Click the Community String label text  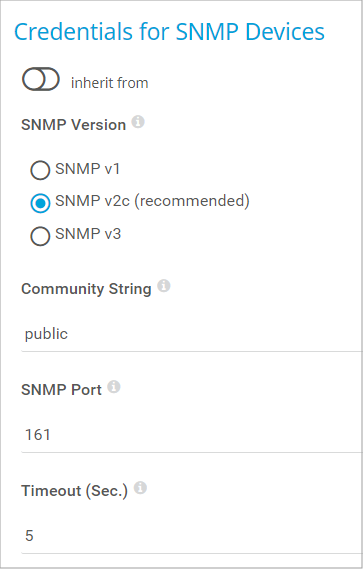[x=86, y=289]
